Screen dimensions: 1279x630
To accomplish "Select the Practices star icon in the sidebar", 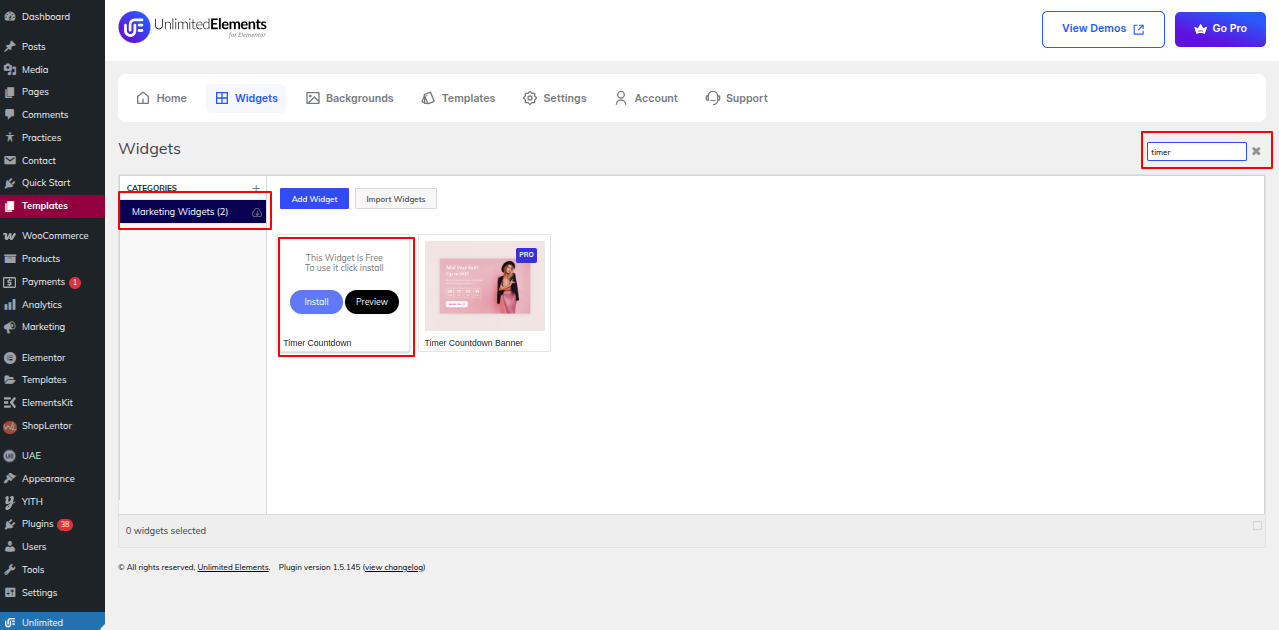I will [10, 138].
